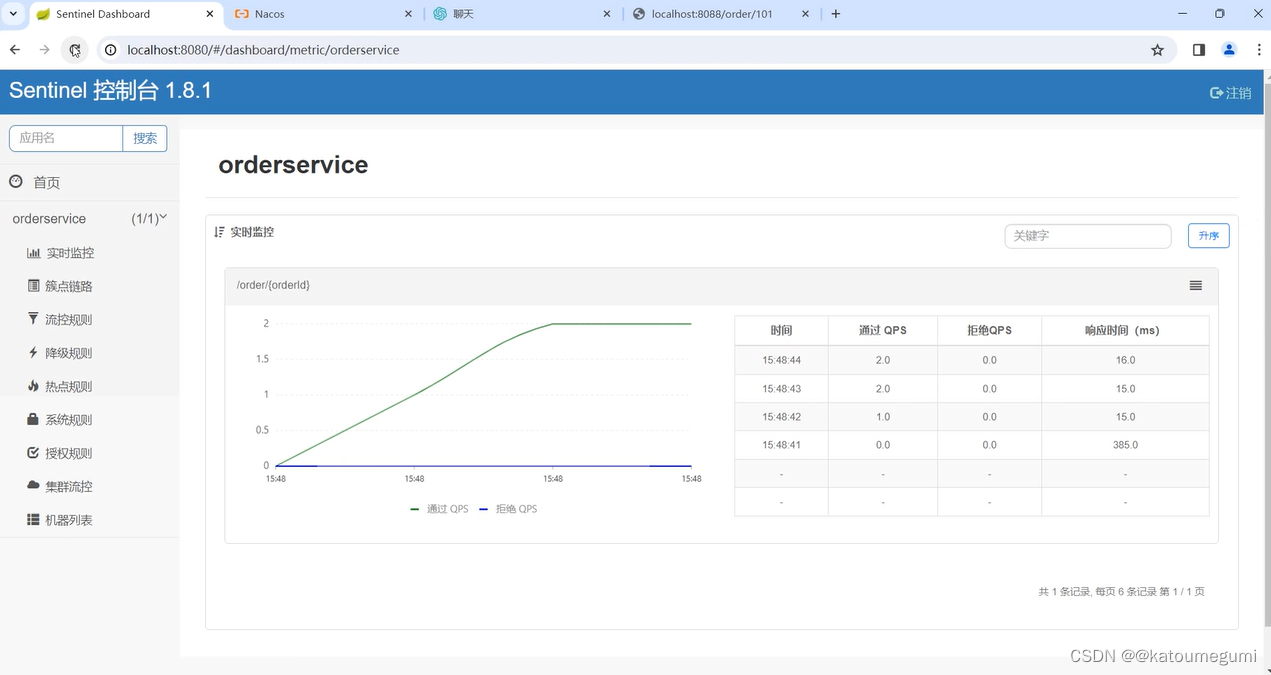The height and width of the screenshot is (675, 1271).
Task: Click 注销 logout link
Action: click(x=1231, y=93)
